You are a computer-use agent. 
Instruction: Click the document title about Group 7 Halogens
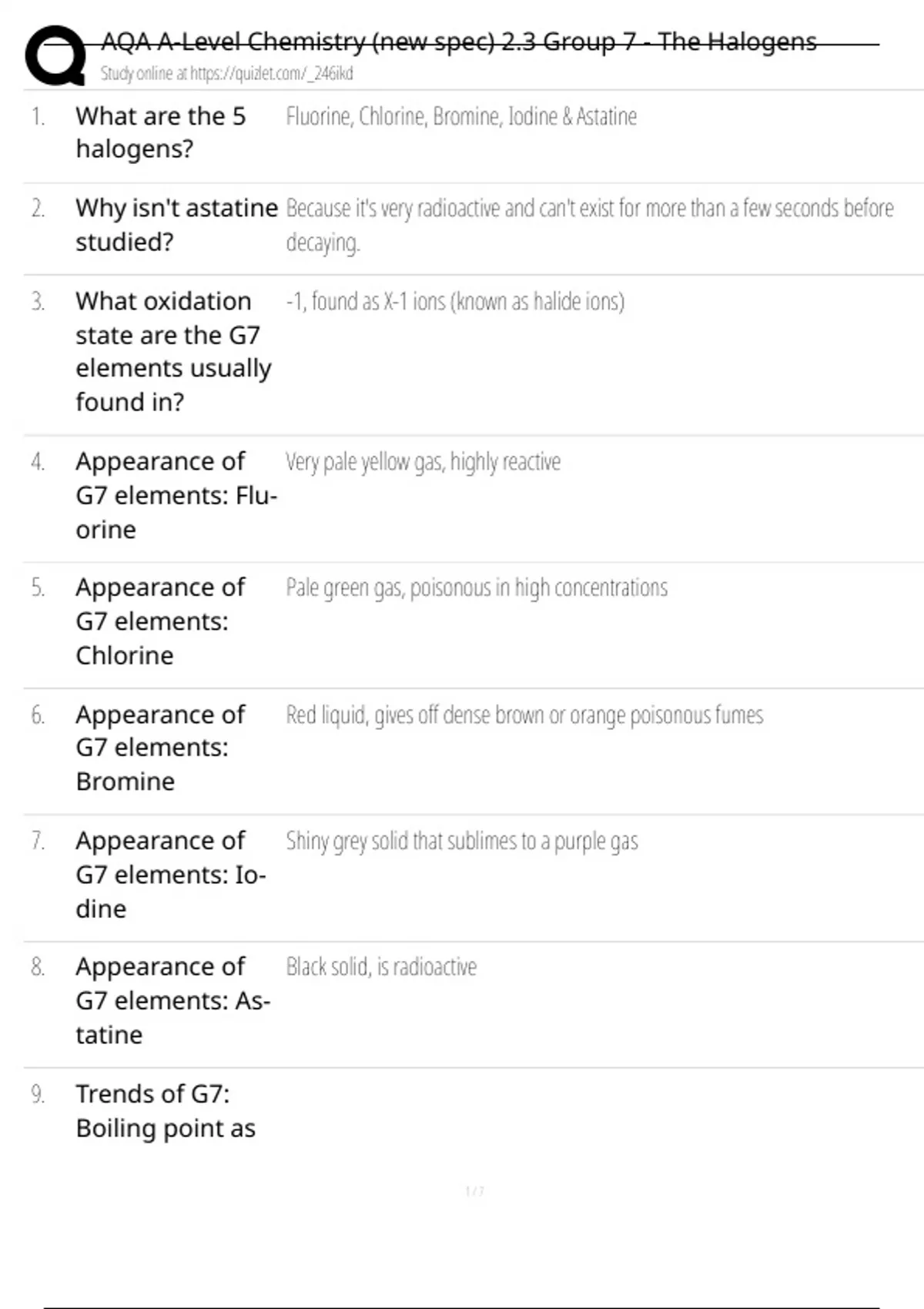(458, 42)
